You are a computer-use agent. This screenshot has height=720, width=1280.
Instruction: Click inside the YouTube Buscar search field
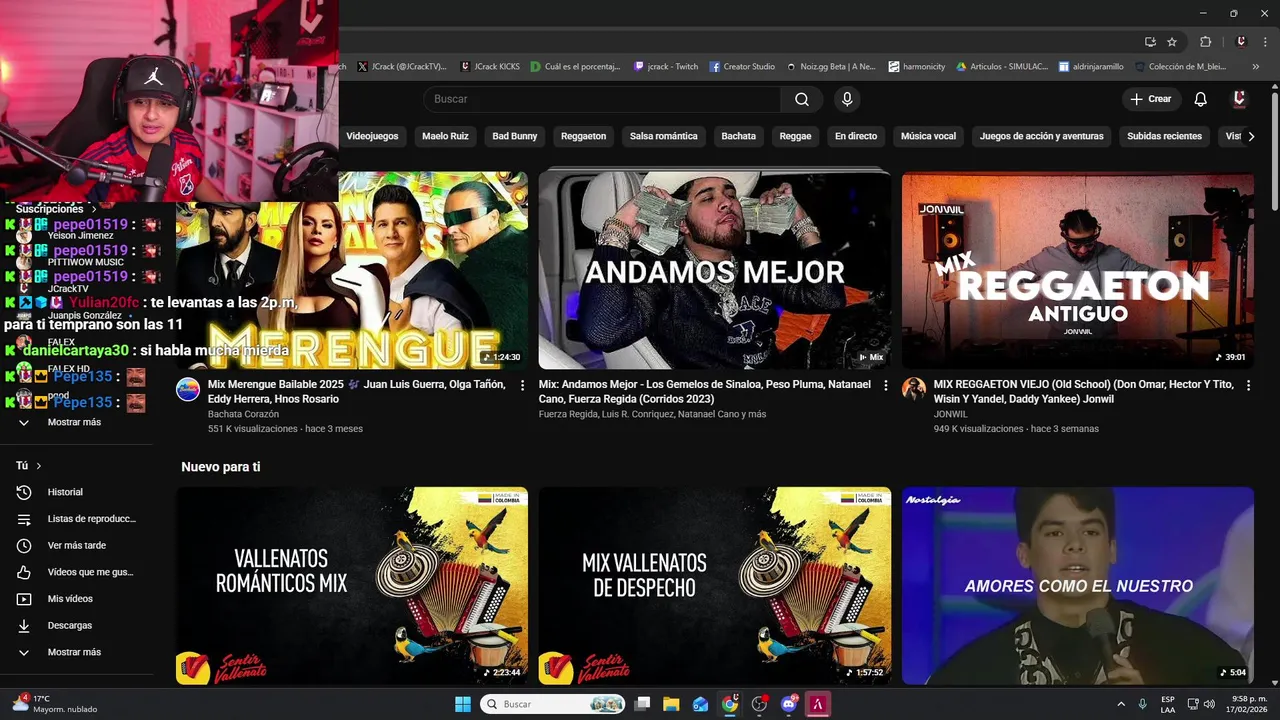click(x=602, y=99)
